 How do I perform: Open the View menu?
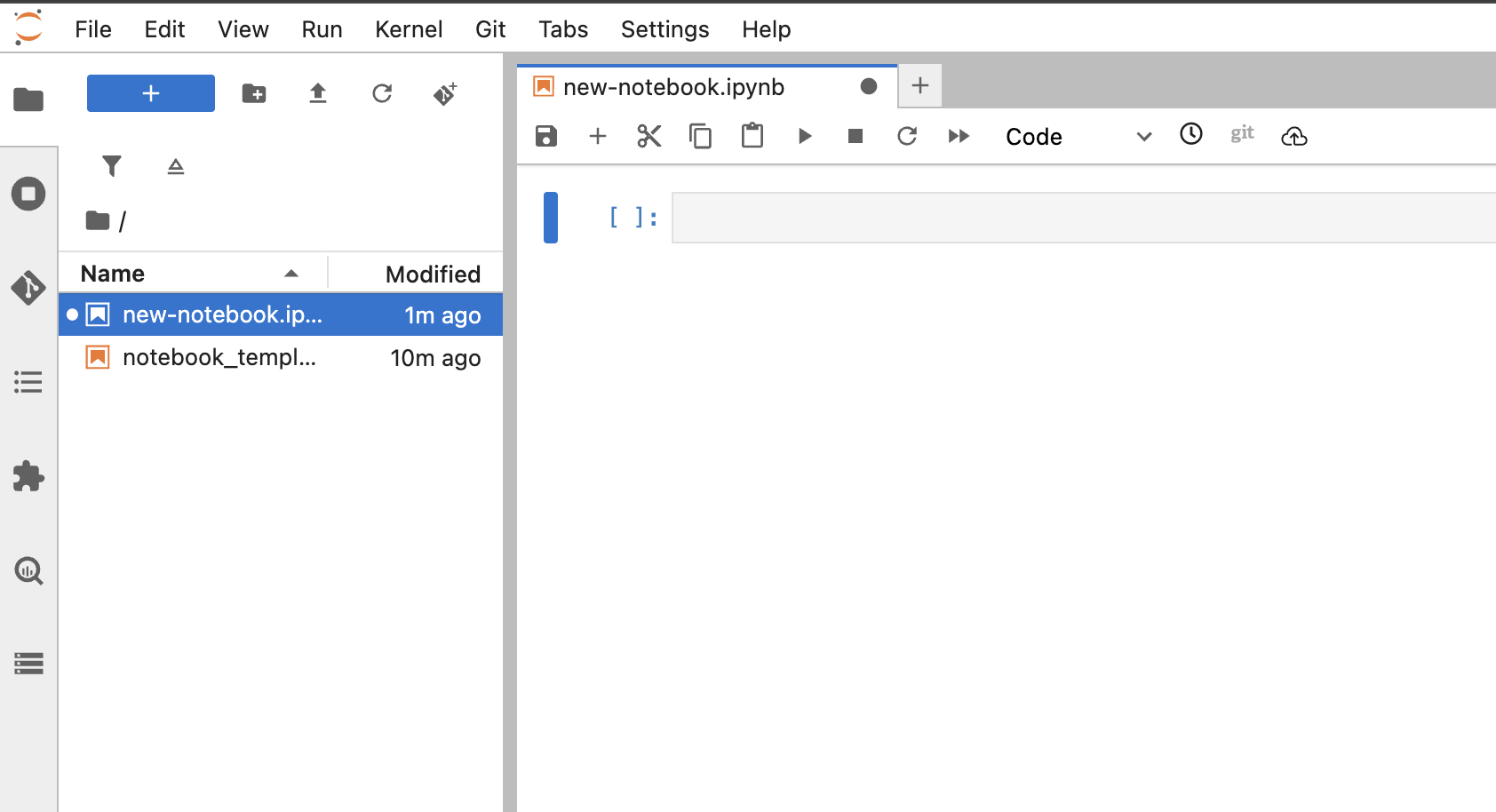click(x=243, y=29)
